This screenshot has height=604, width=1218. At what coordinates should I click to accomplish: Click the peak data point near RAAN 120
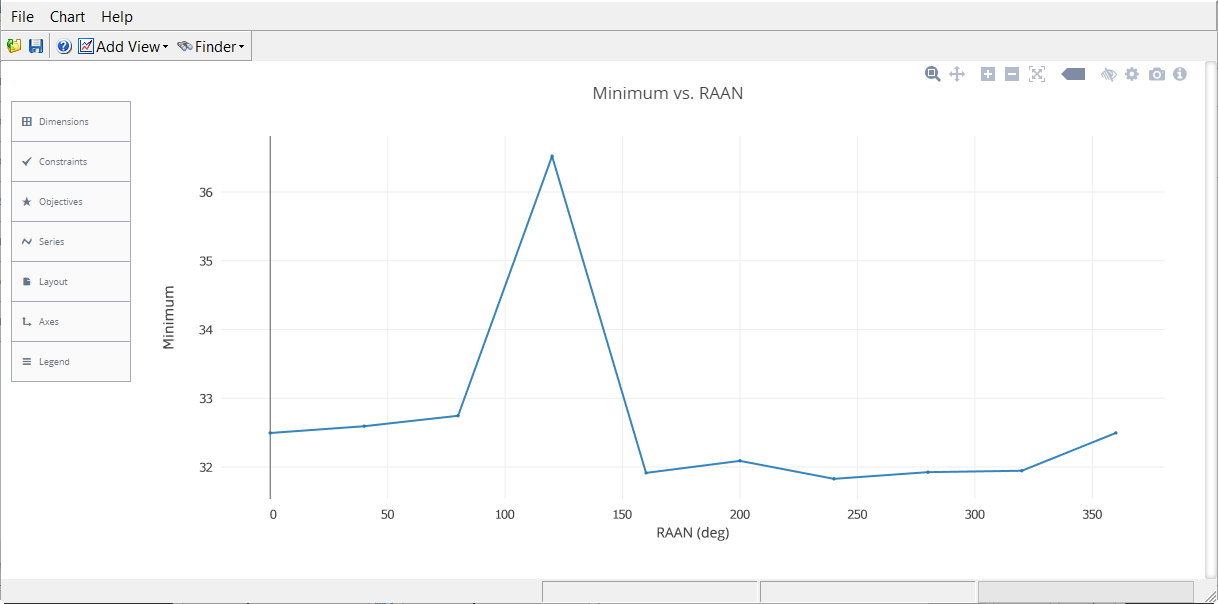552,156
